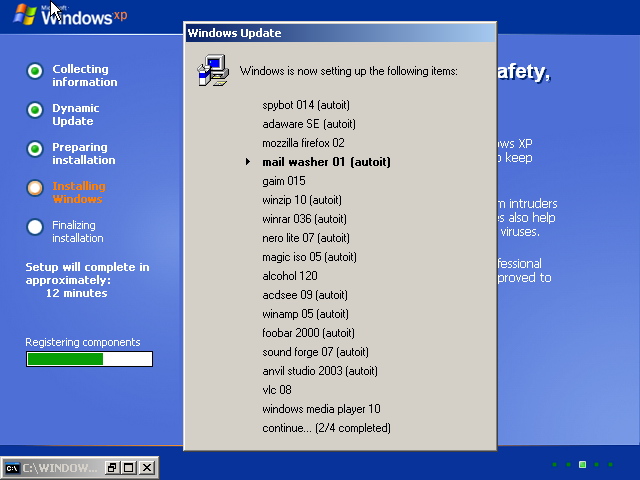Click the Finalizing installation step indicator
The width and height of the screenshot is (640, 480).
tap(35, 226)
